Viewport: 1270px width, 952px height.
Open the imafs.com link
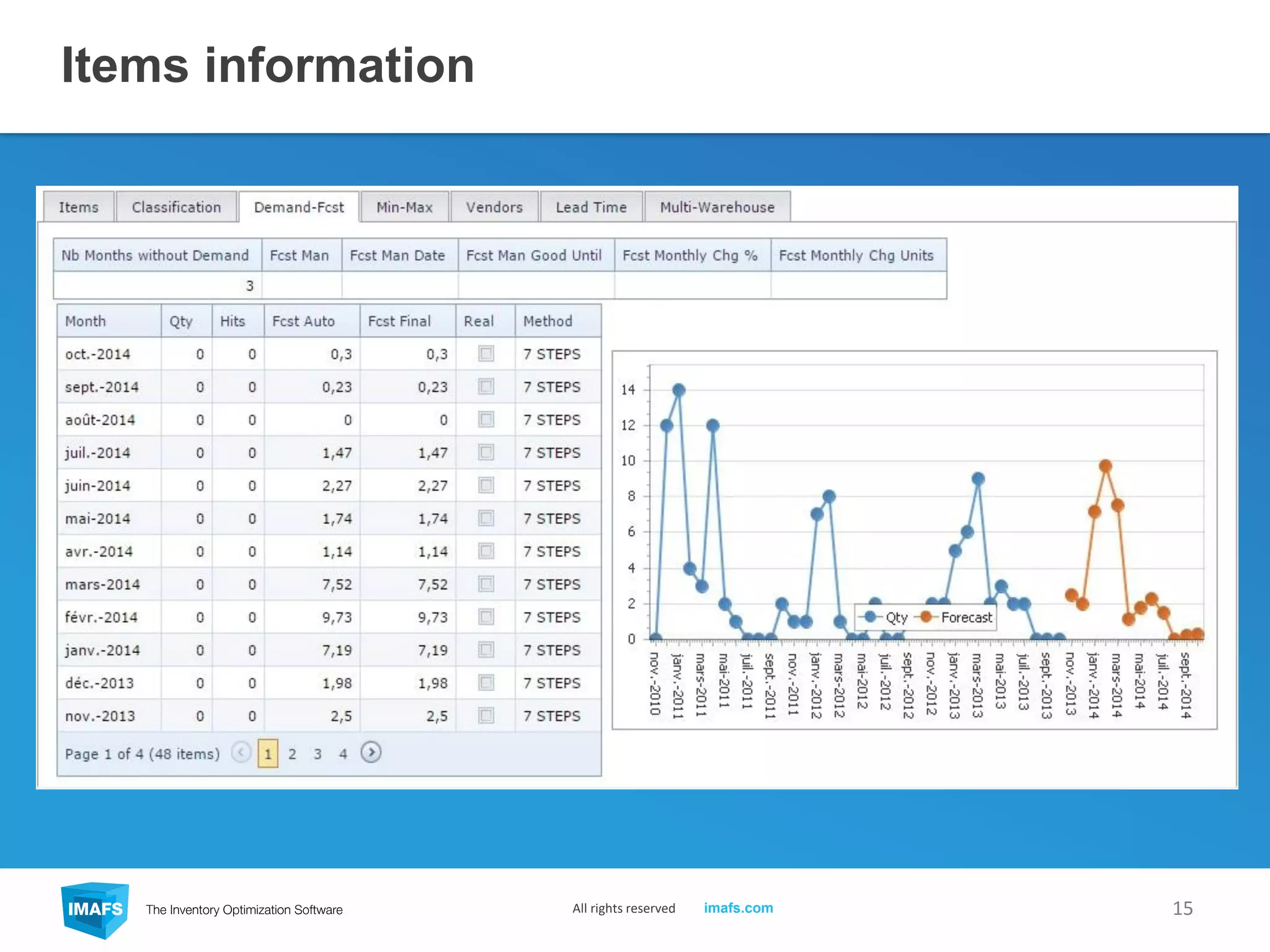click(738, 908)
